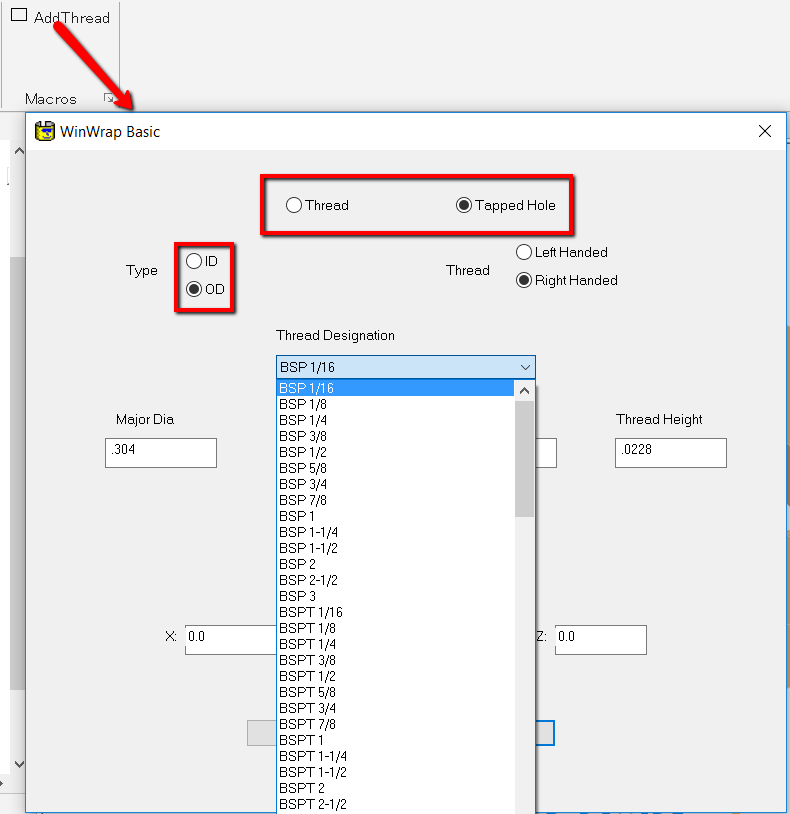Pick BSP 1/4 from list
790x814 pixels.
(396, 420)
